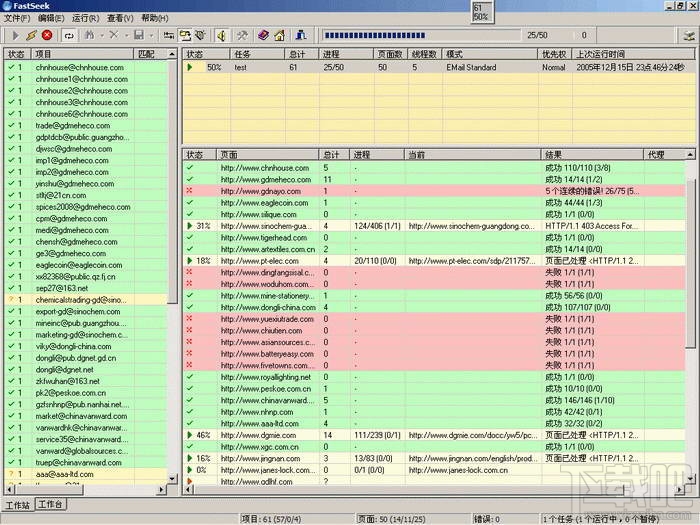Viewport: 700px width, 525px height.
Task: Click email list horizontal scrollbar right arrow
Action: pyautogui.click(x=162, y=490)
